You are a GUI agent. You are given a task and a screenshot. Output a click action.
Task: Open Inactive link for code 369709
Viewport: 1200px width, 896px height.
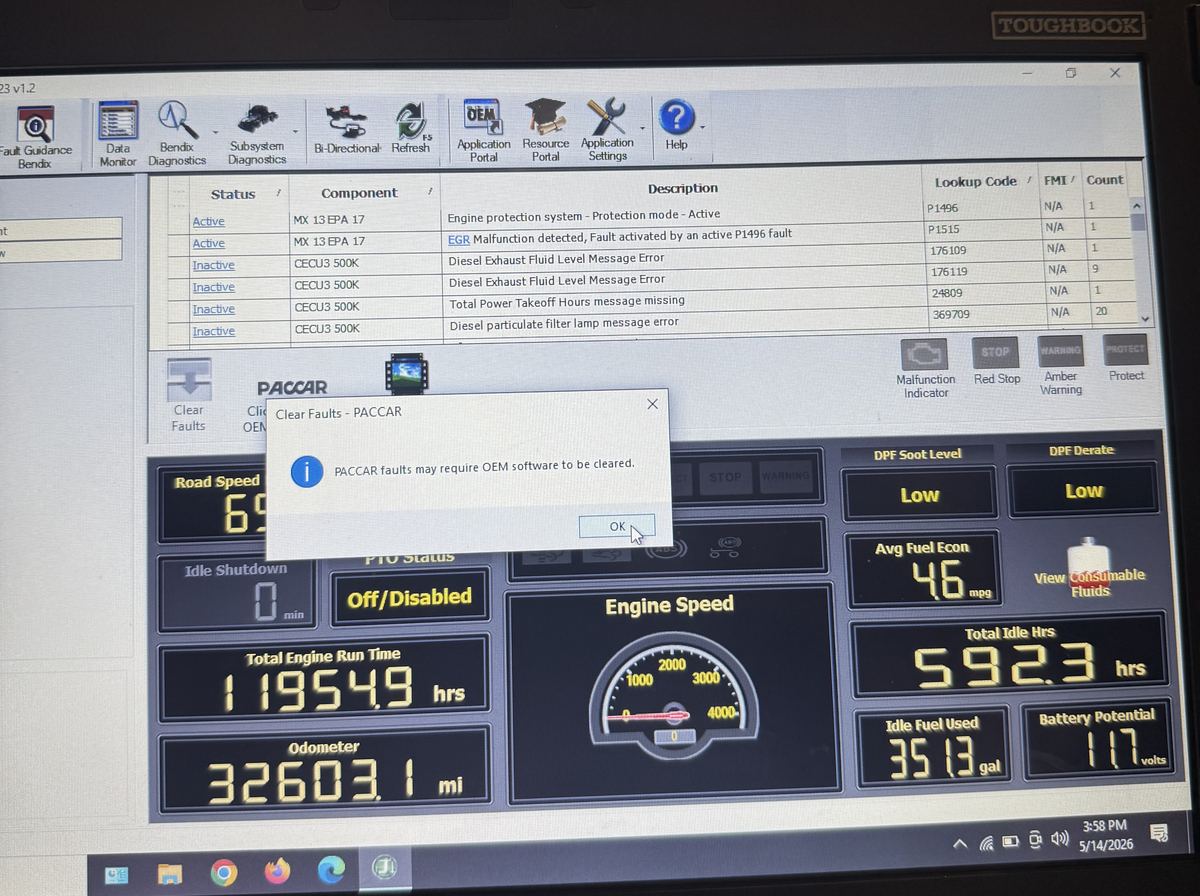tap(213, 331)
